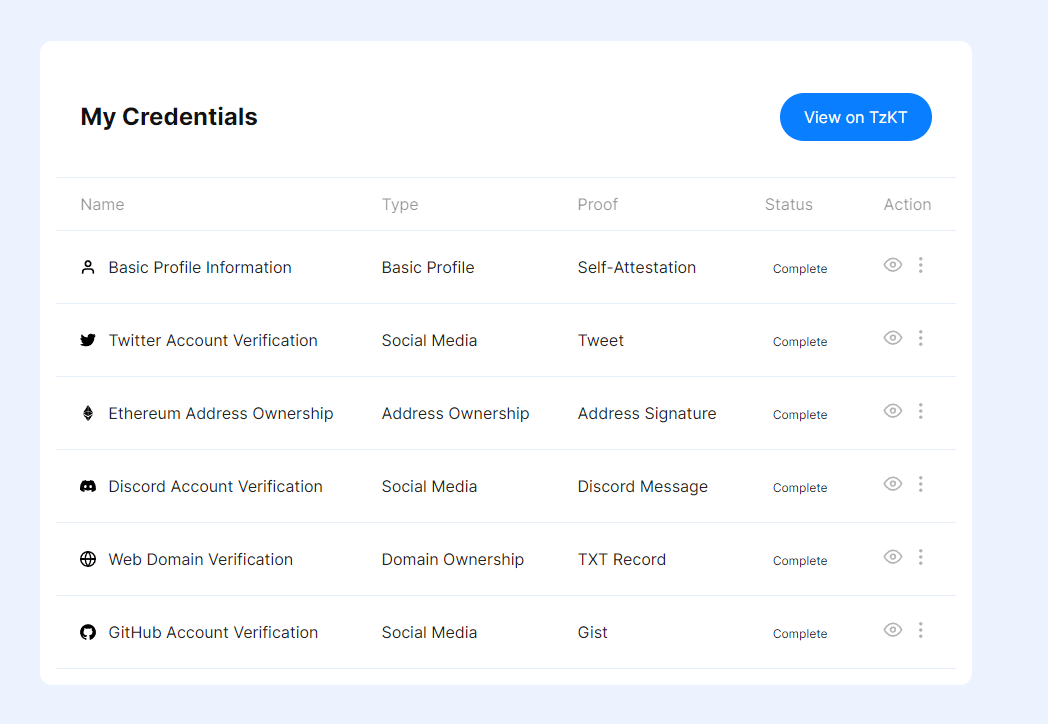Click the Status column header
Screen dimensions: 1048x724
point(789,205)
